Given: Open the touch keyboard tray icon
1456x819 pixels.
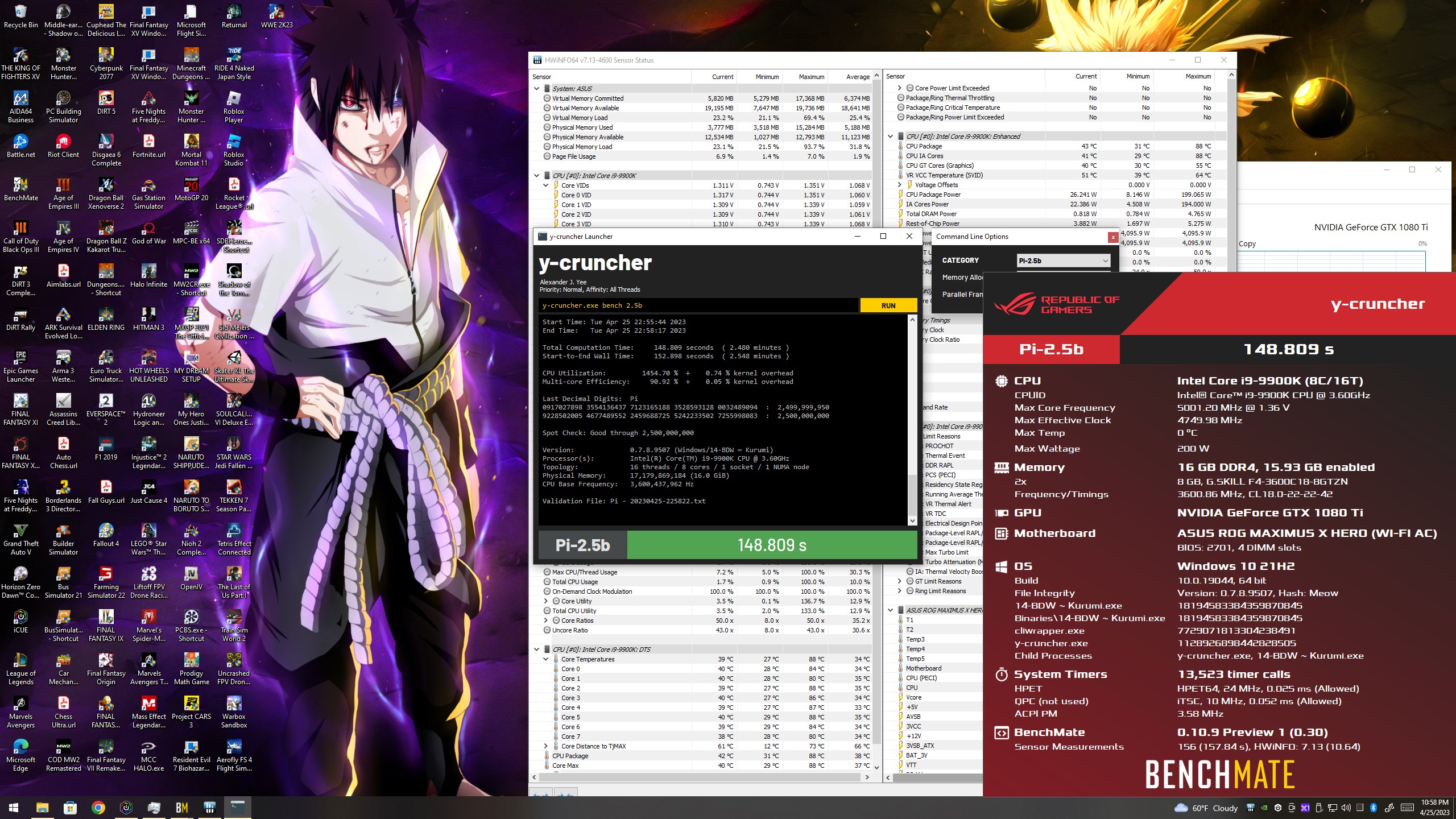Looking at the screenshot, I should click(1408, 808).
